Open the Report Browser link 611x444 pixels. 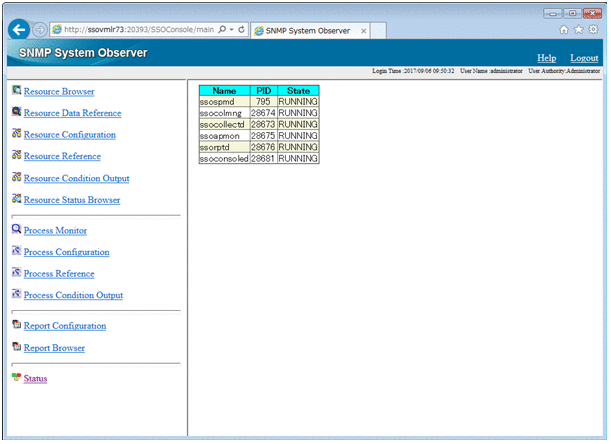coord(54,348)
